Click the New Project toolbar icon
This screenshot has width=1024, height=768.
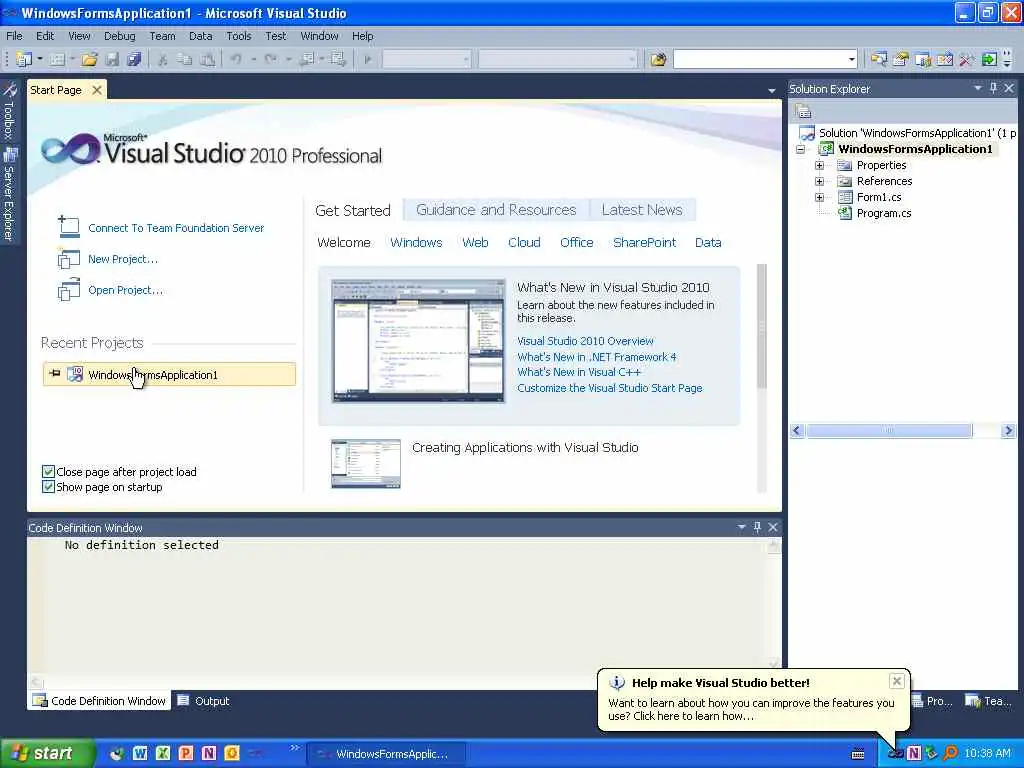24,59
